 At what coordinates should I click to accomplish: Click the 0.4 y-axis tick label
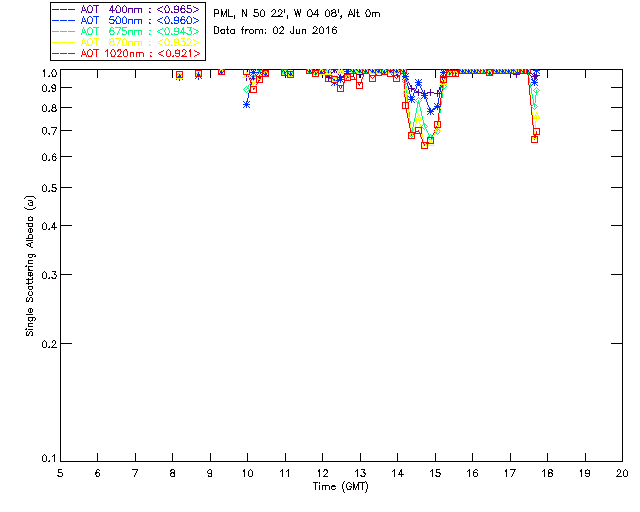[x=49, y=226]
